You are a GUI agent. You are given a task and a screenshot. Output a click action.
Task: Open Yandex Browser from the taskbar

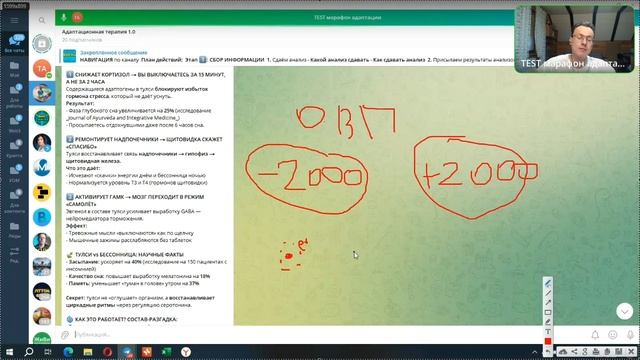click(x=186, y=352)
